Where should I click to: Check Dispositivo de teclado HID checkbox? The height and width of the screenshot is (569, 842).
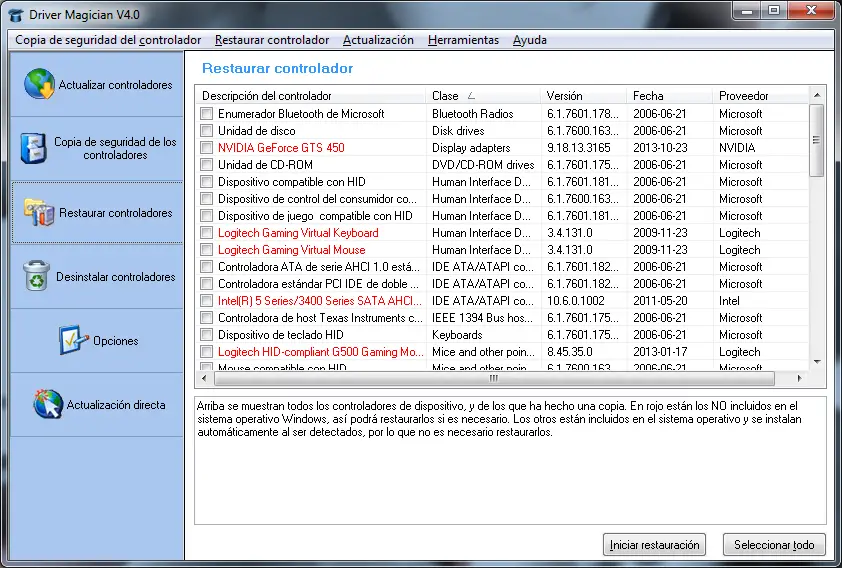(x=206, y=335)
